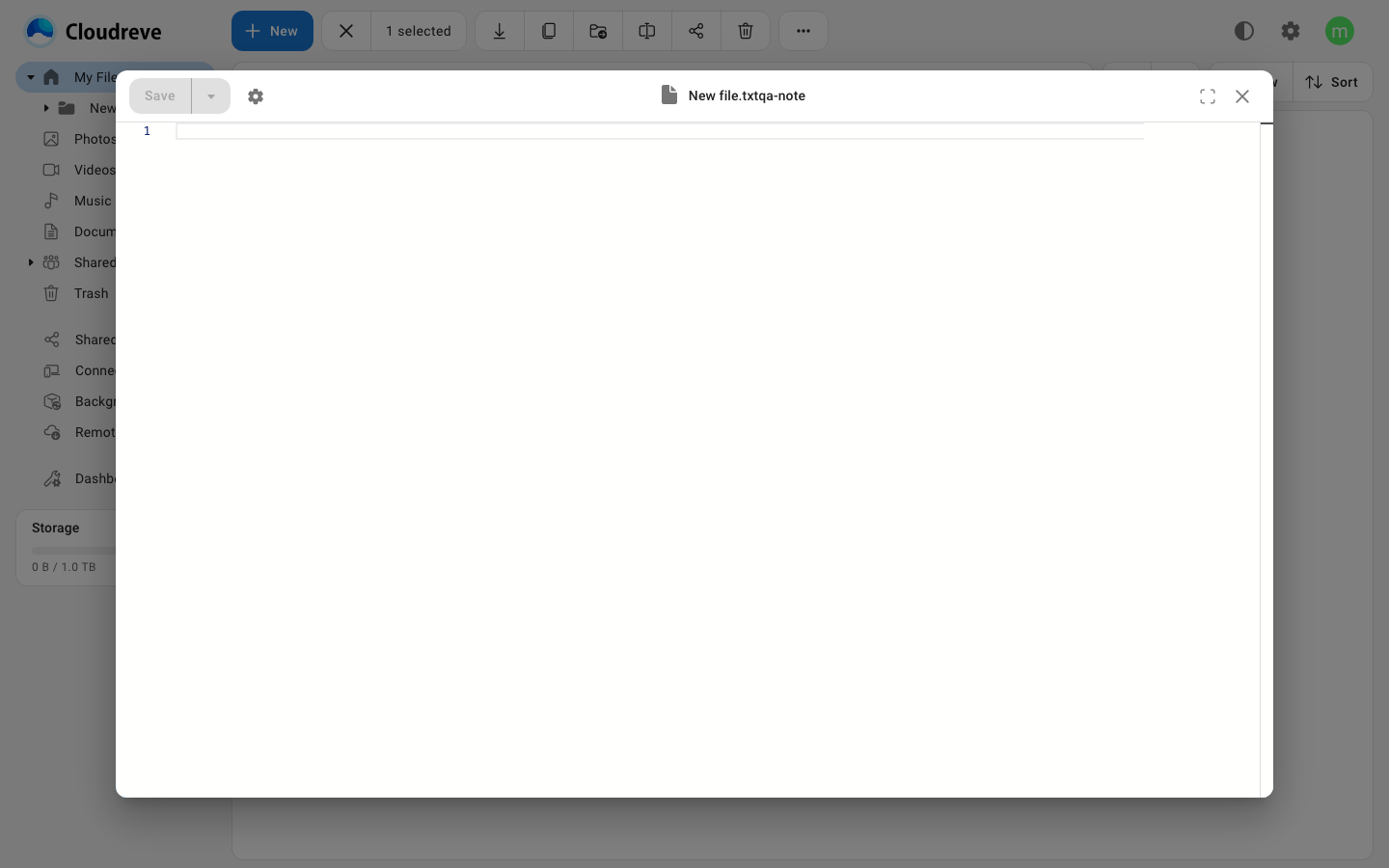Click line 1 of the text editor

(x=660, y=131)
